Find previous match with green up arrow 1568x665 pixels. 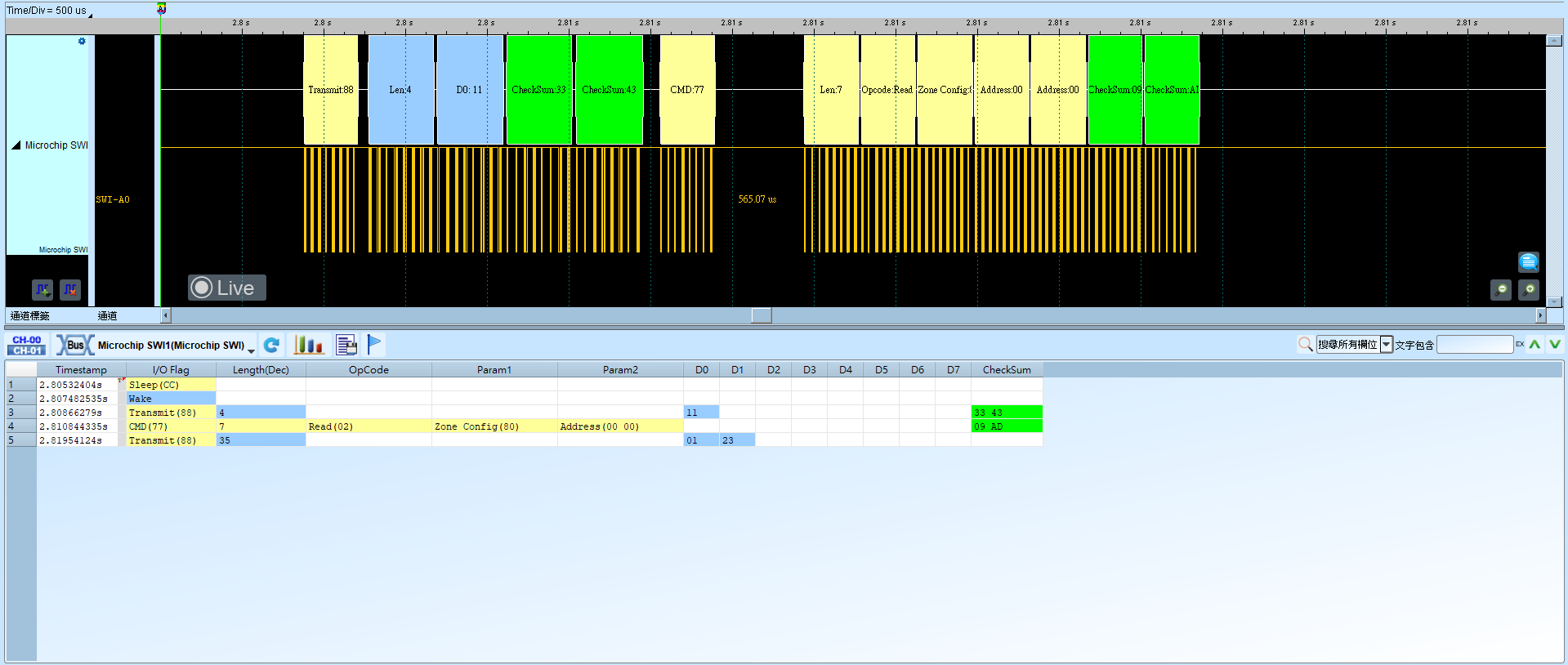click(1534, 345)
